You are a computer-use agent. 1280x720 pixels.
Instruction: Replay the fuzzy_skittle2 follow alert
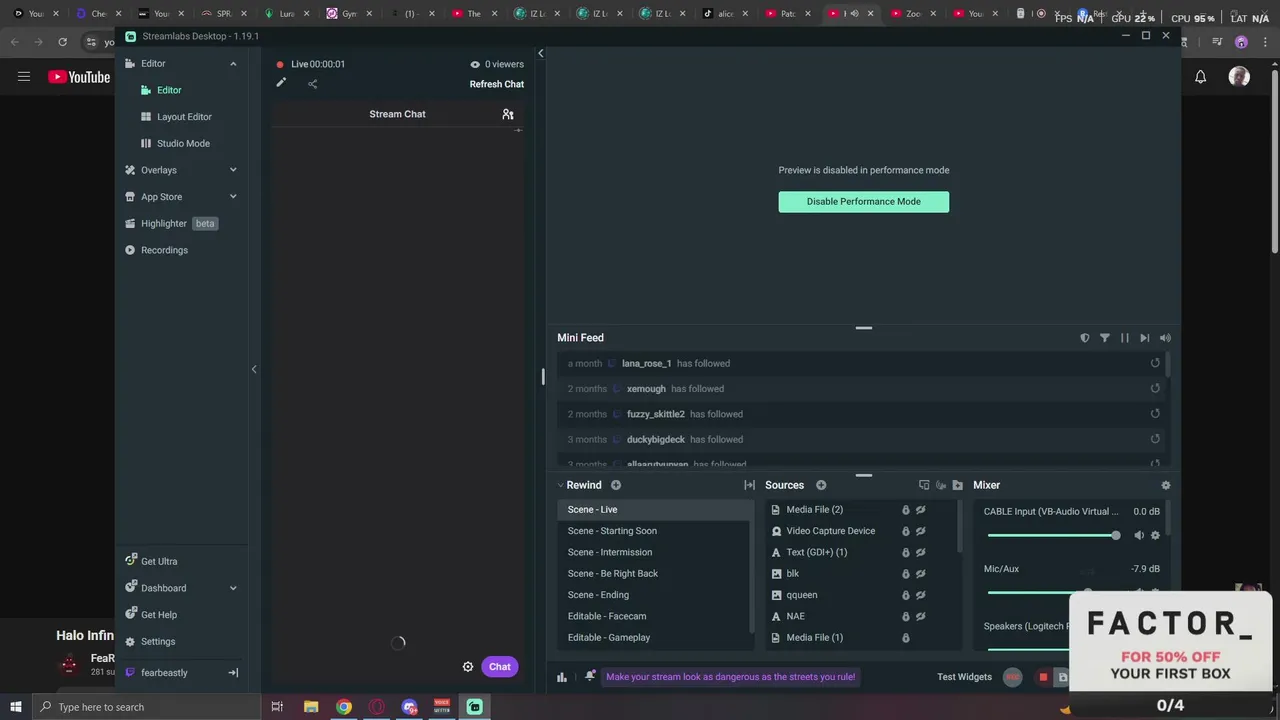1155,414
